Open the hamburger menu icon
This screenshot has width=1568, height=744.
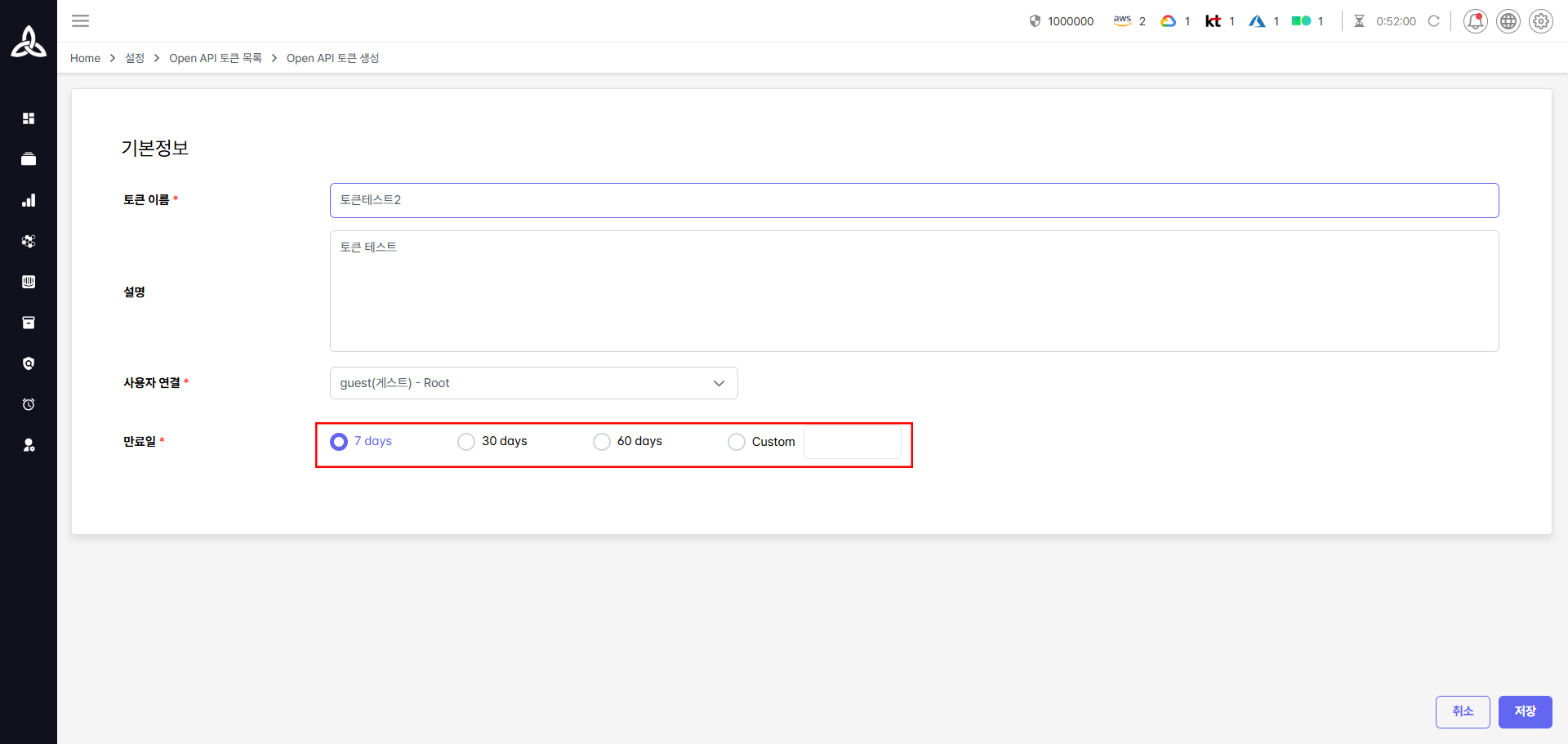80,21
